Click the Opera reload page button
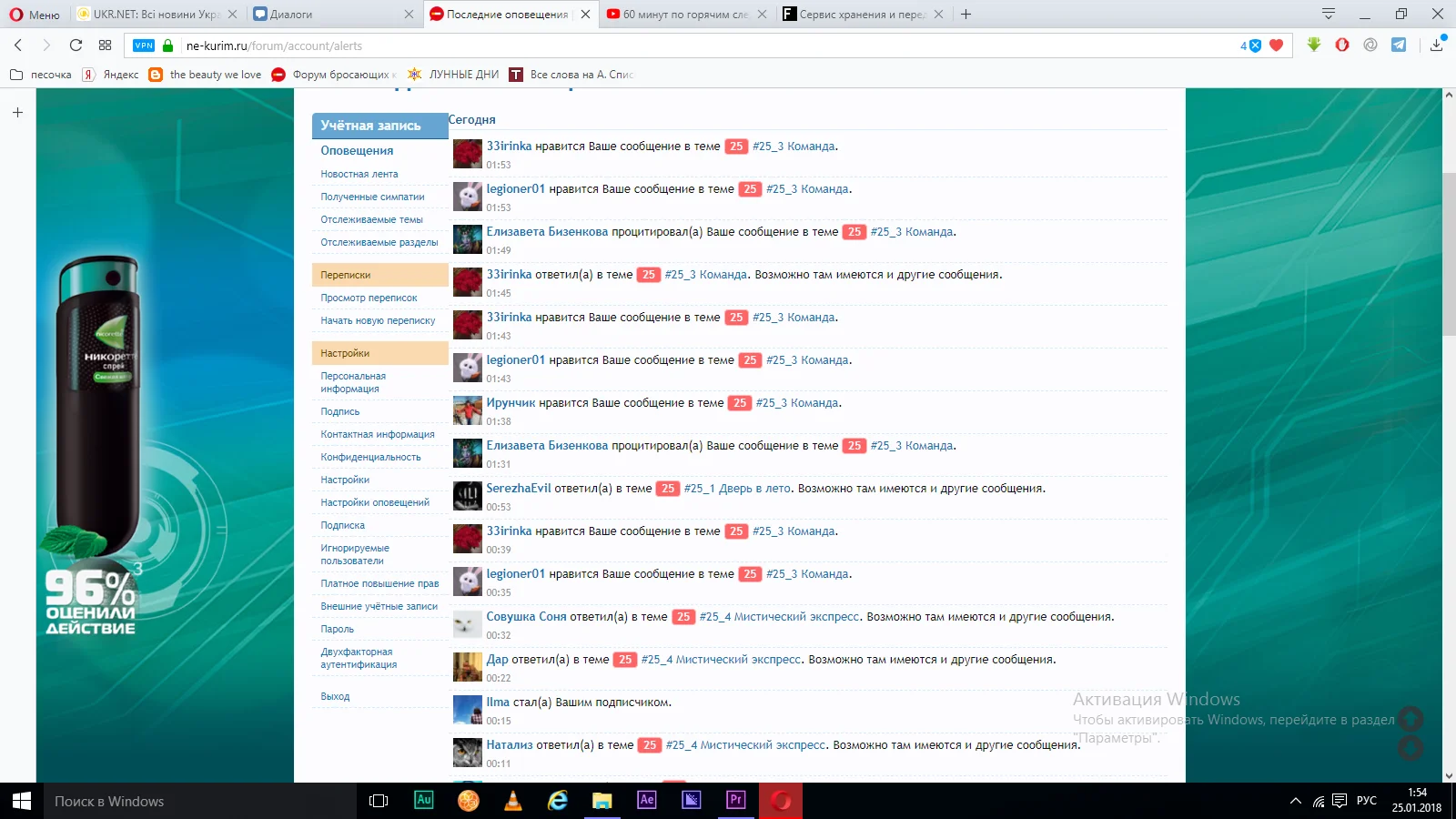Screen dimensions: 1456x819 pyautogui.click(x=76, y=45)
